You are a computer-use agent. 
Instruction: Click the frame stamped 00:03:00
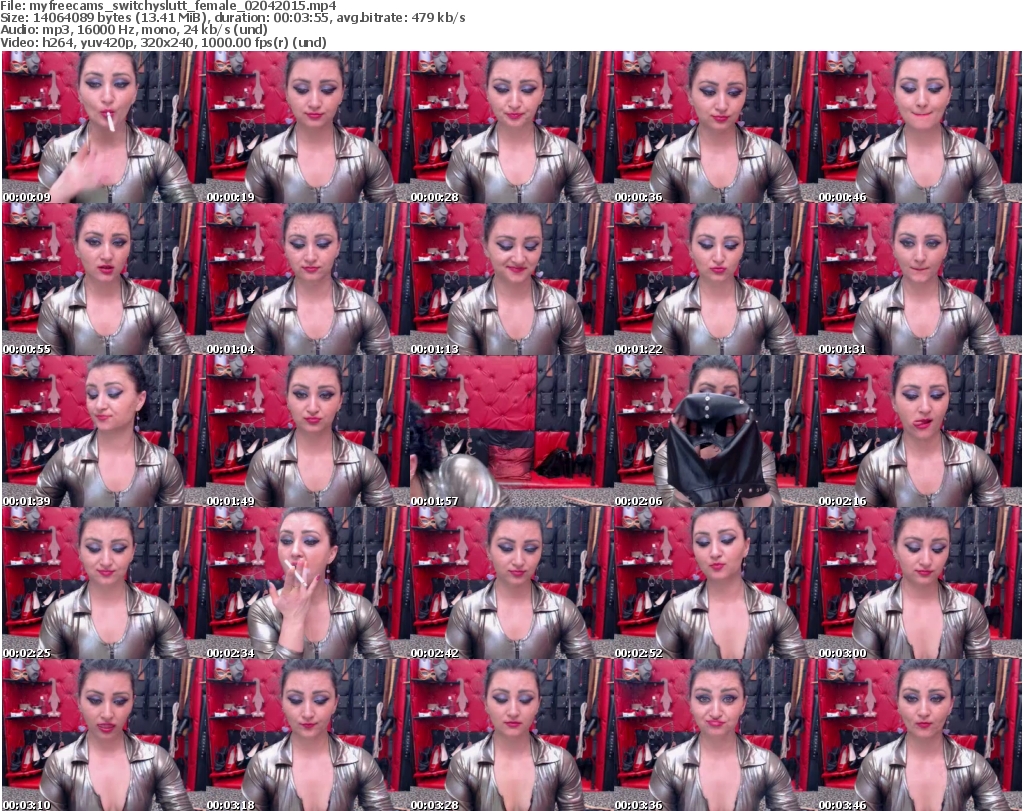920,584
